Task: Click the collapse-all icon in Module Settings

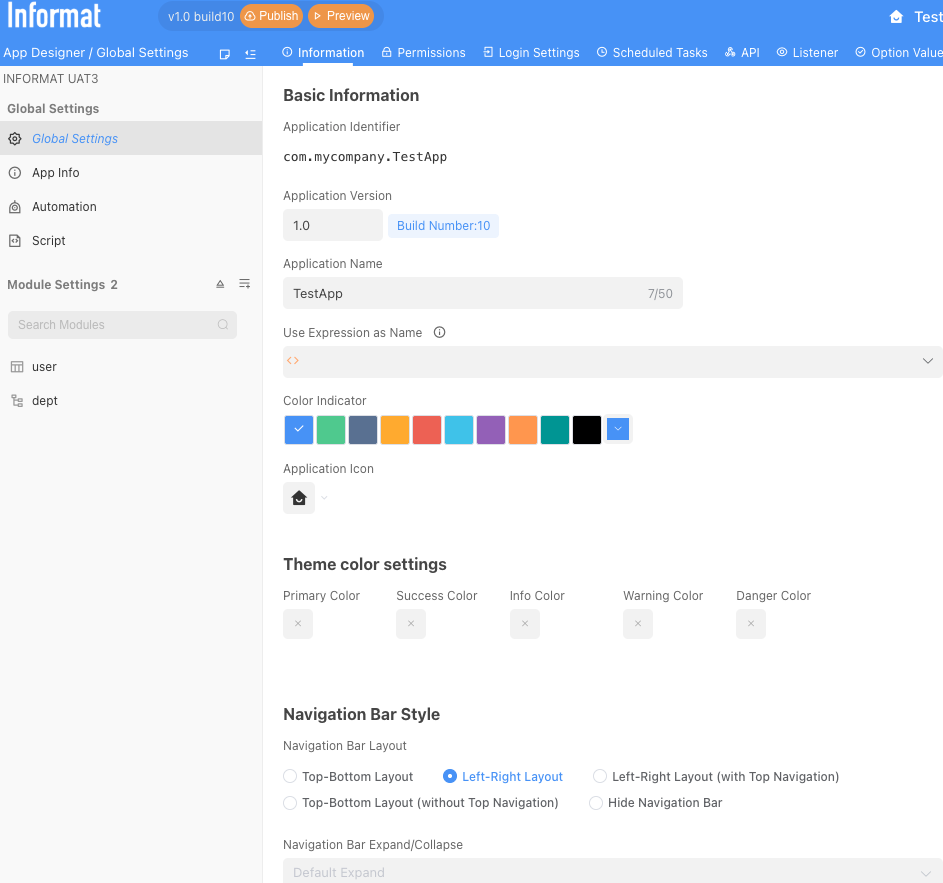Action: (220, 285)
